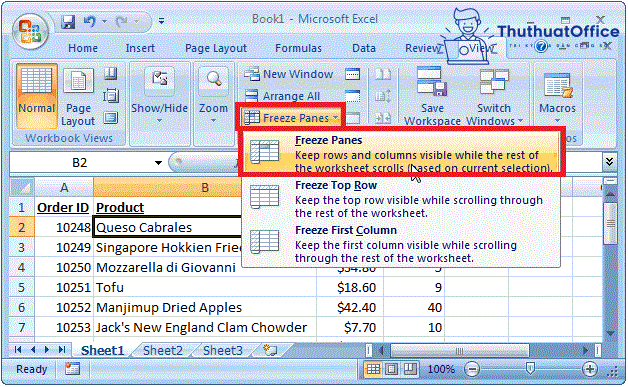Open the Name Box dropdown arrow
Viewport: 628px width, 387px height.
(158, 163)
